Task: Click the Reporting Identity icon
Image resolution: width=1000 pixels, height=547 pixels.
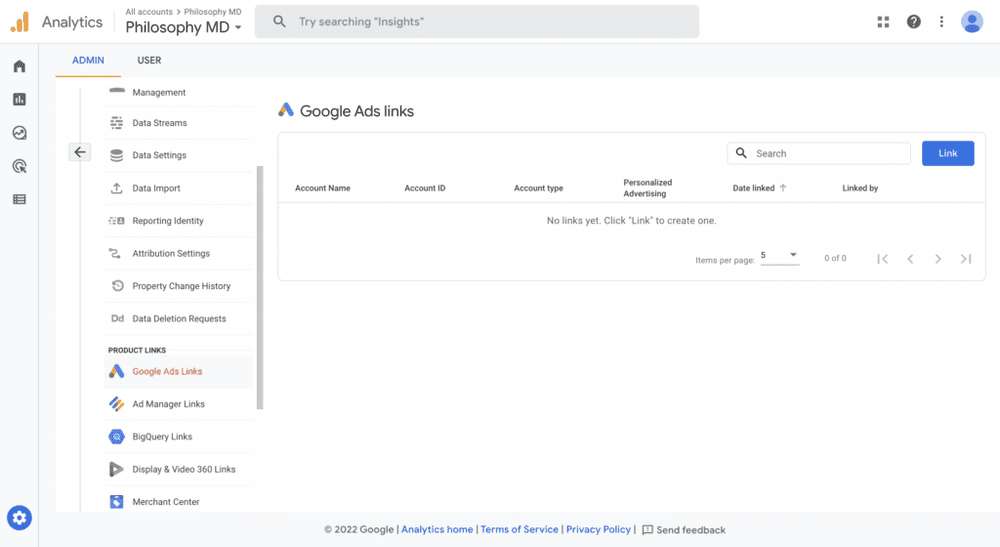Action: (117, 221)
